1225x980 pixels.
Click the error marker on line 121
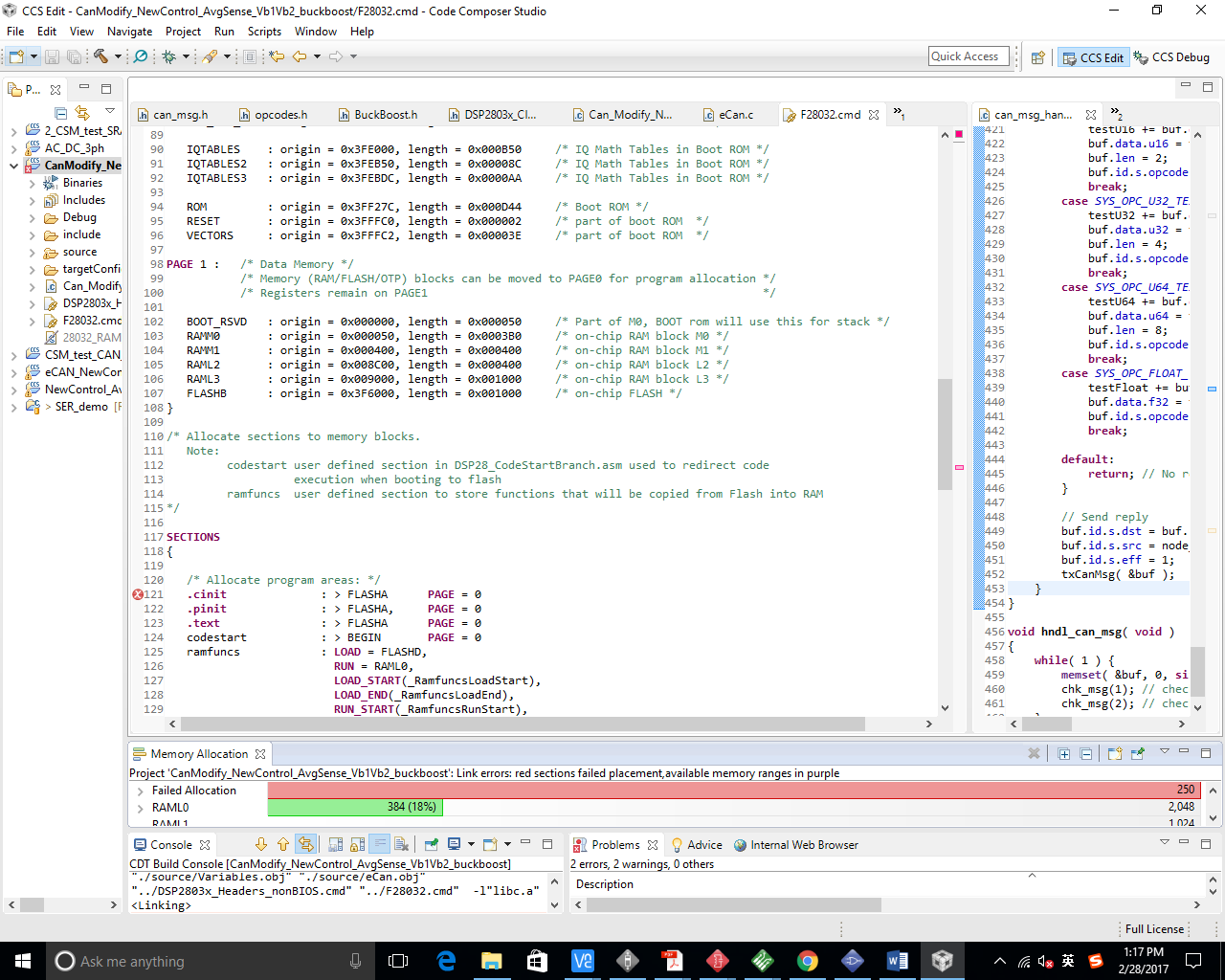[x=138, y=594]
